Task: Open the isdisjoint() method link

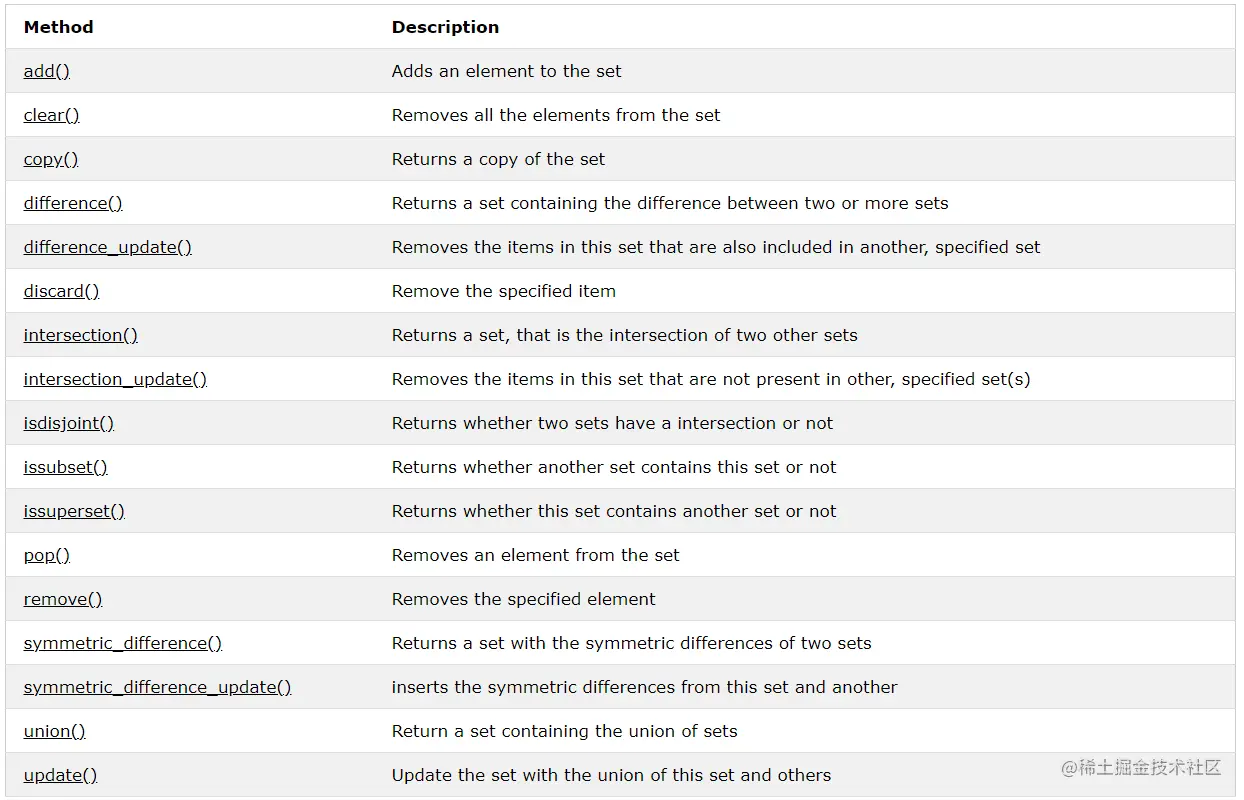Action: point(69,423)
